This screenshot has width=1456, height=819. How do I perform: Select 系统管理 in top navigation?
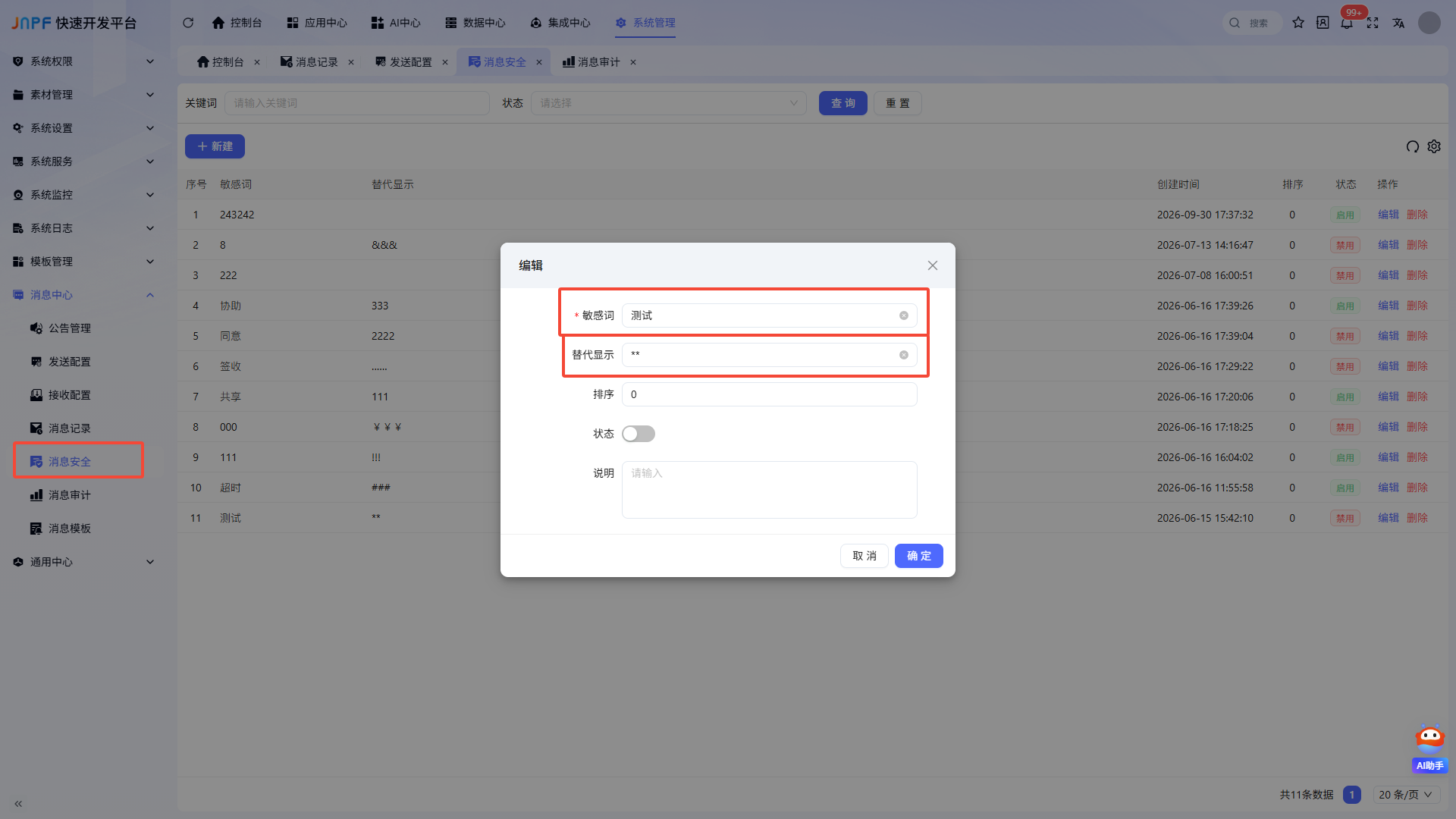[x=645, y=23]
